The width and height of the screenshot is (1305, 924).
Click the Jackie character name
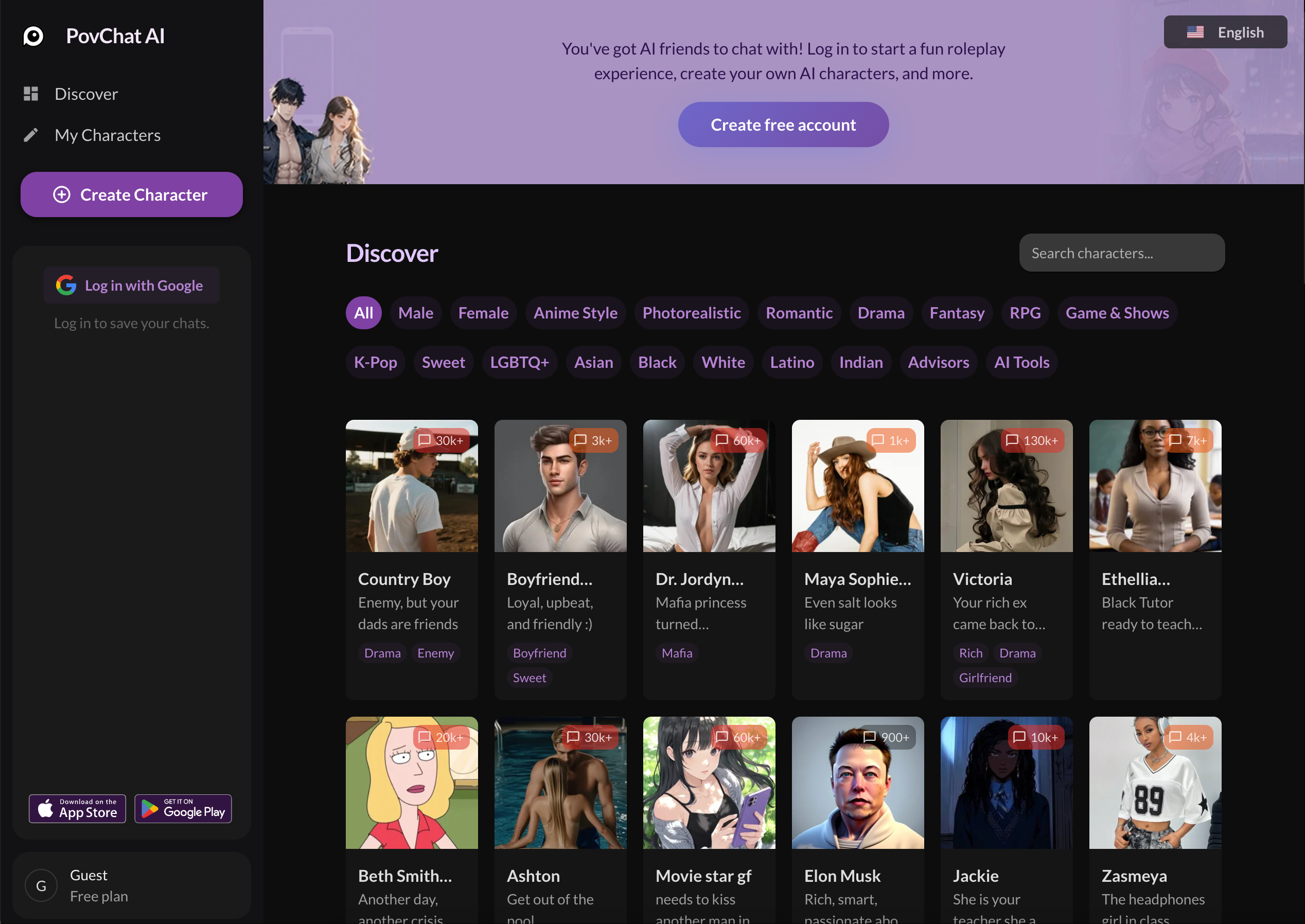pos(976,876)
